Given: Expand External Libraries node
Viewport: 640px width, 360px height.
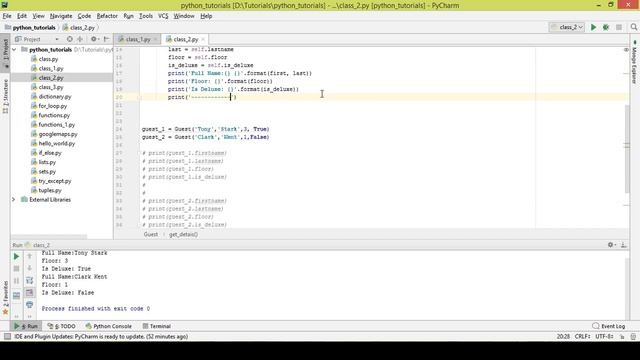Looking at the screenshot, I should coord(14,200).
